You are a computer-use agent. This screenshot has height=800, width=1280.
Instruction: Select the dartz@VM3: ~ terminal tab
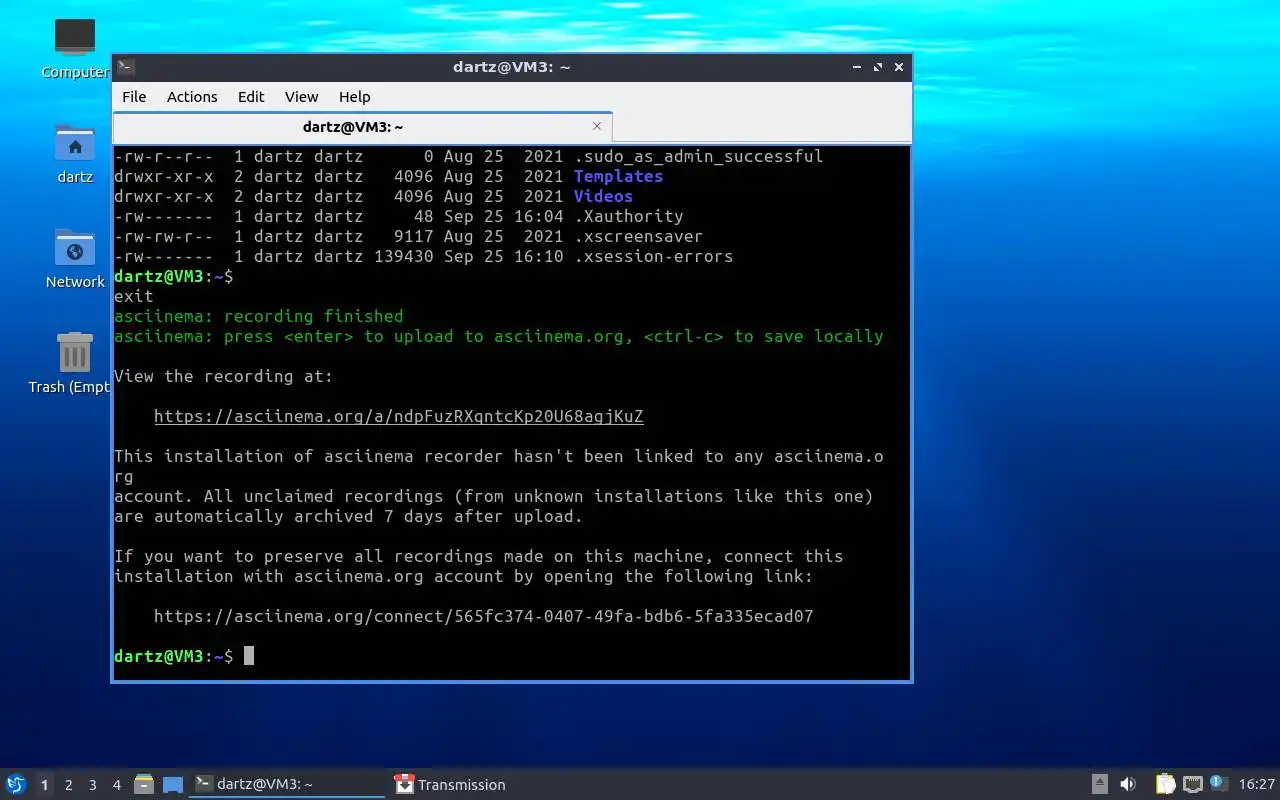[x=362, y=127]
